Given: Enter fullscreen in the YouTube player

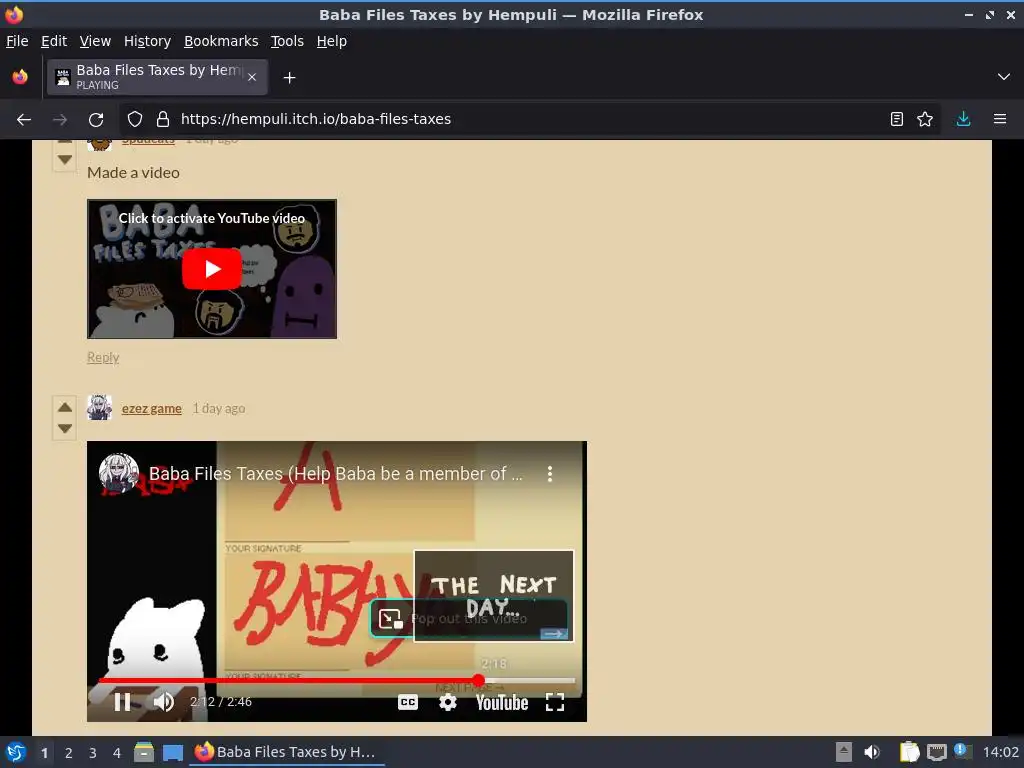Looking at the screenshot, I should coord(554,702).
